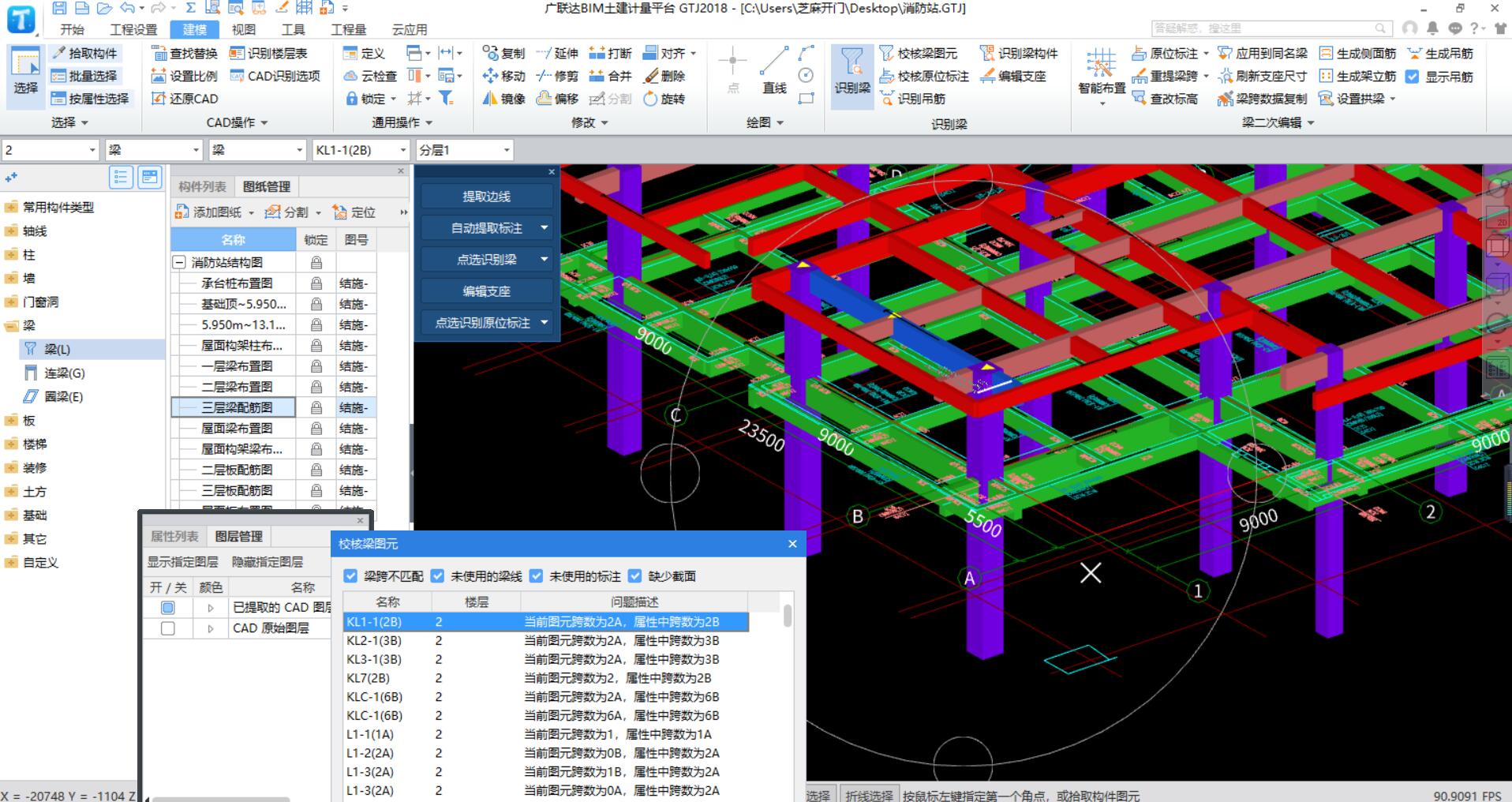
Task: Switch to the 构件列表 tab
Action: coord(202,186)
